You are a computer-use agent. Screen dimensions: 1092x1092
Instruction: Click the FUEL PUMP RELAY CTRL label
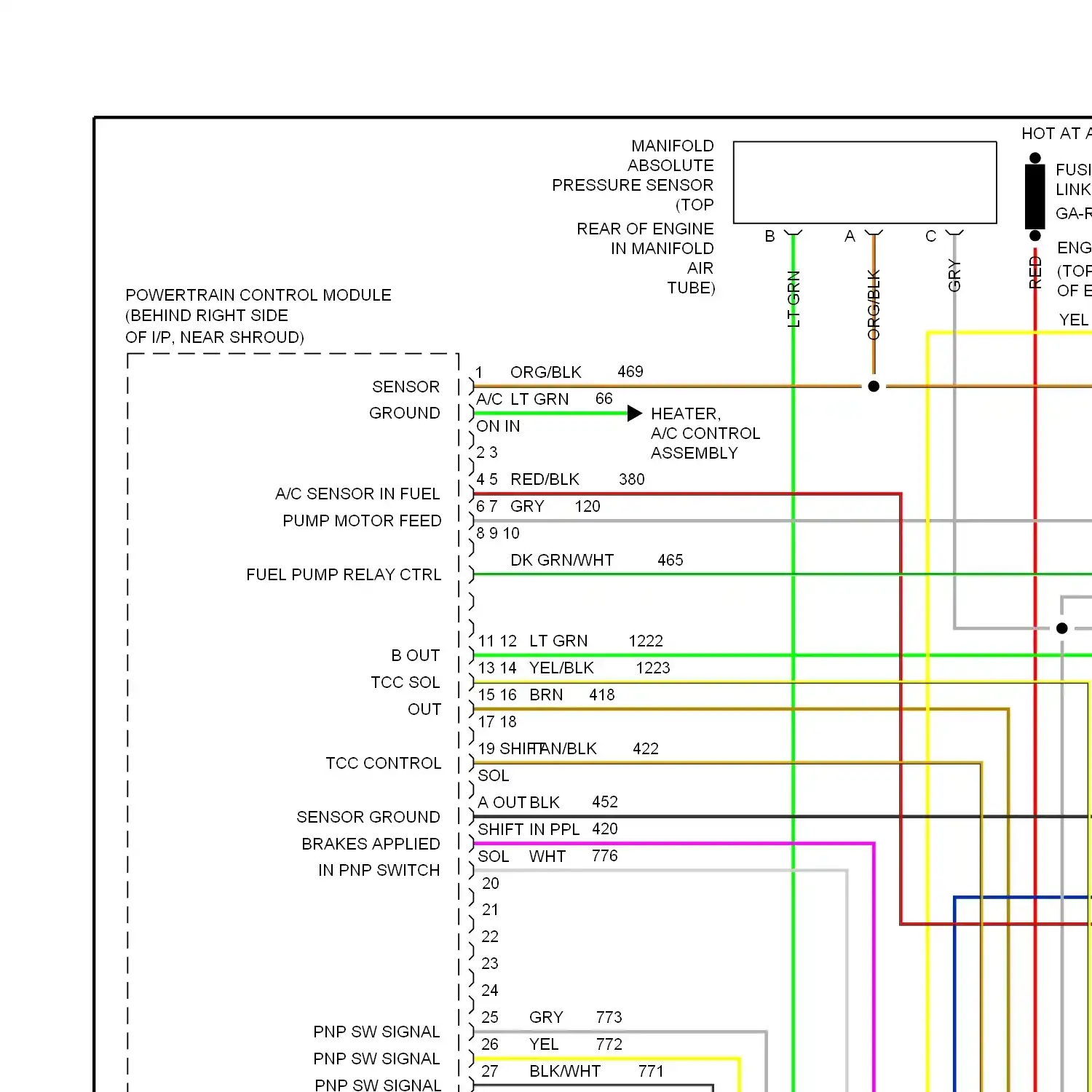[344, 574]
